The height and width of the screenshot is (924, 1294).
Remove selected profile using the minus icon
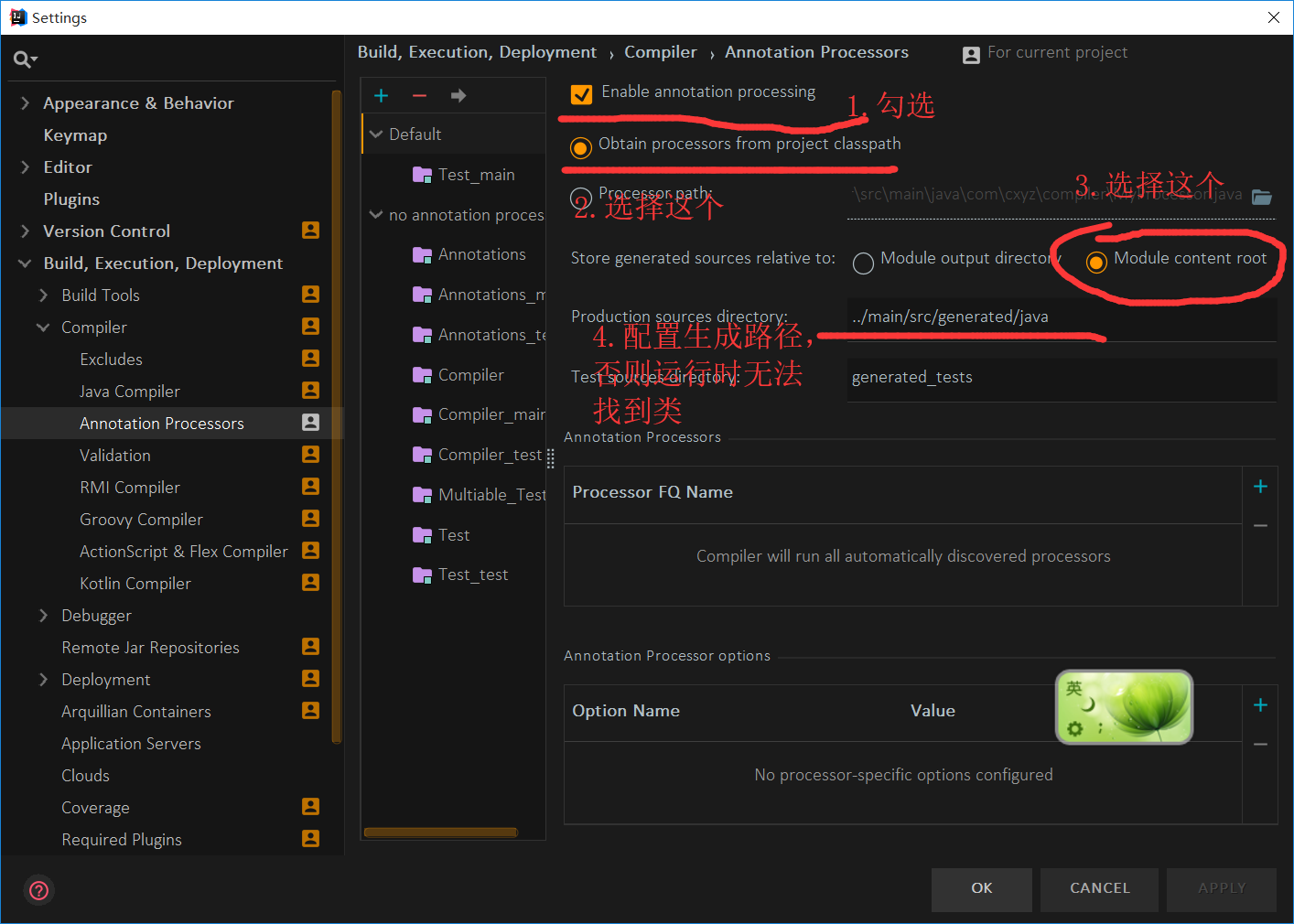(x=419, y=94)
